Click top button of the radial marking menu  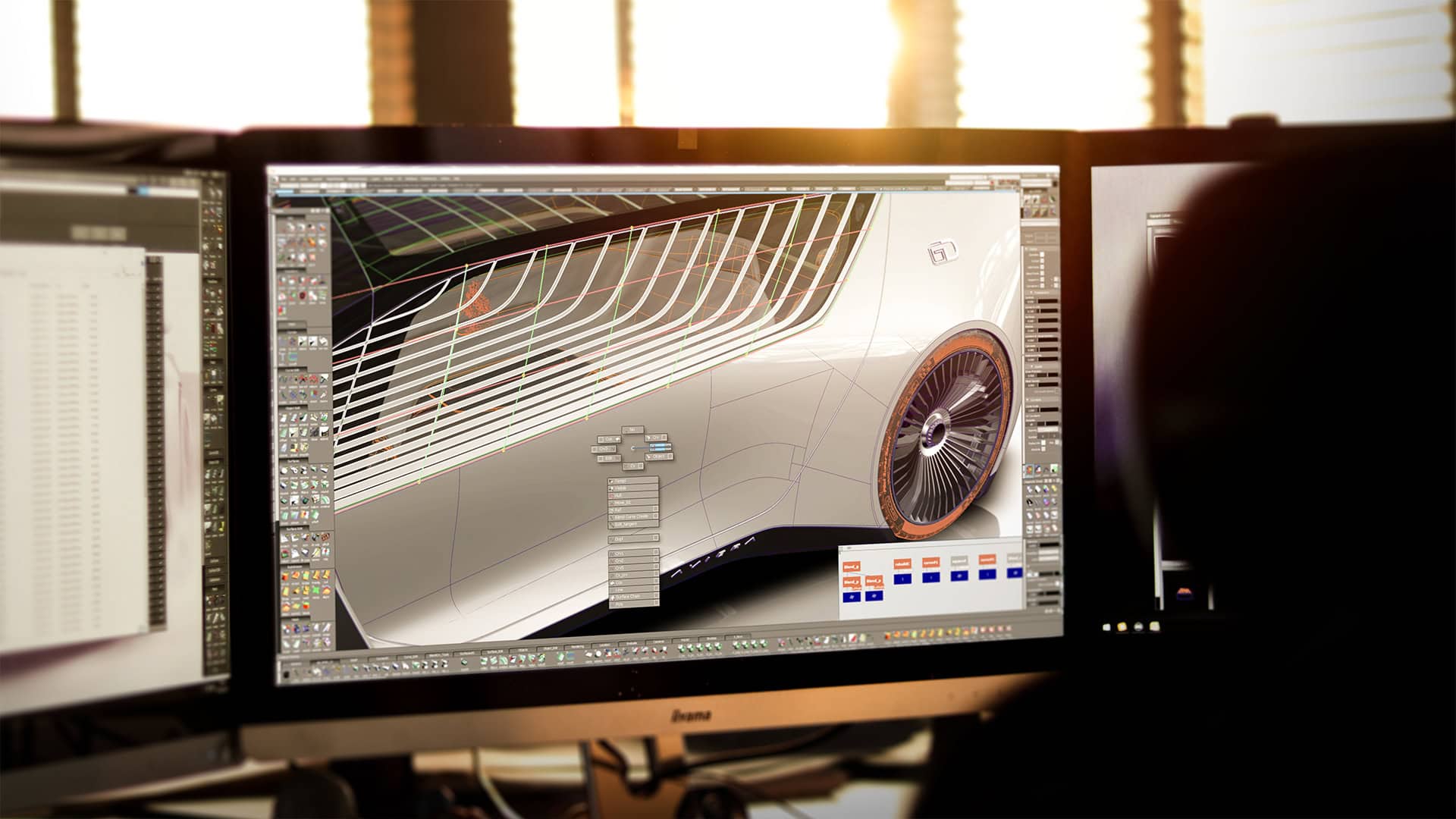tap(633, 430)
